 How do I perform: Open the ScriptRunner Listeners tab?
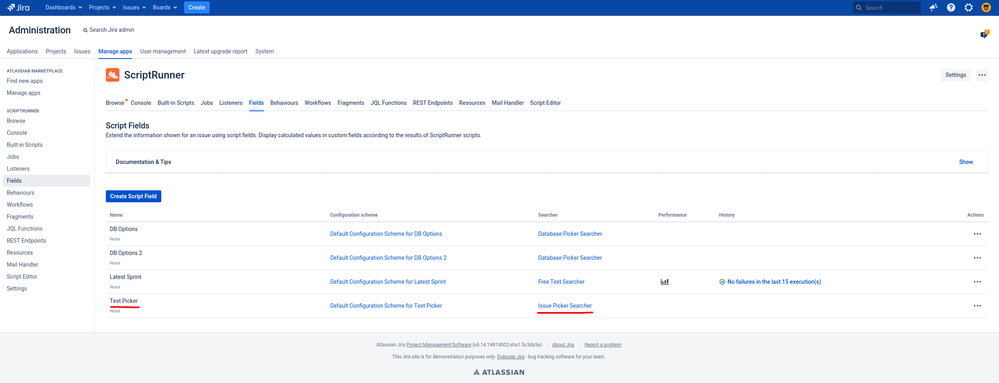tap(231, 103)
